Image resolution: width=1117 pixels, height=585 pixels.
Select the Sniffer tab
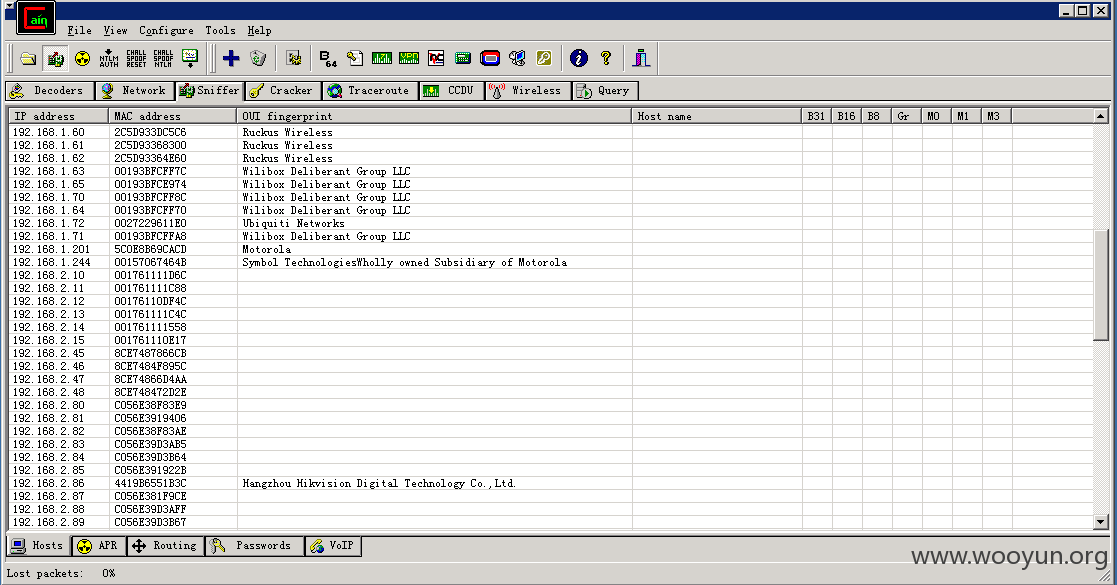coord(209,90)
